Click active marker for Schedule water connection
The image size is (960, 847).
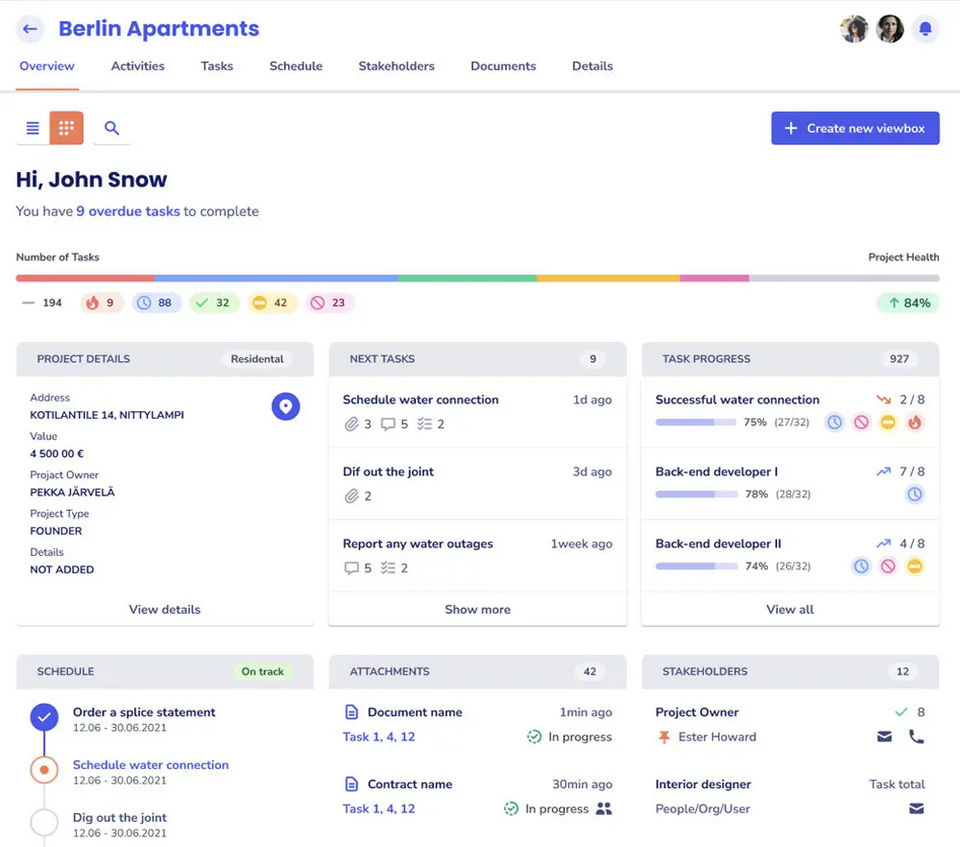click(44, 770)
